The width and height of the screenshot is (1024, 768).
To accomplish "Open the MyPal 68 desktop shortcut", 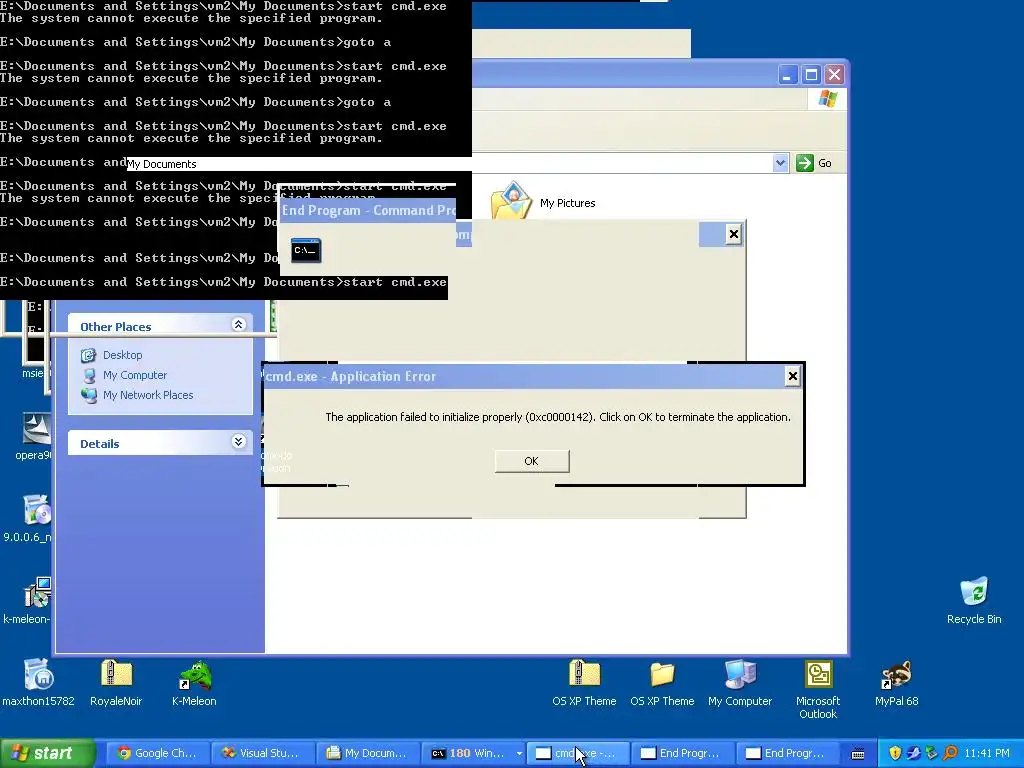I will click(x=896, y=683).
